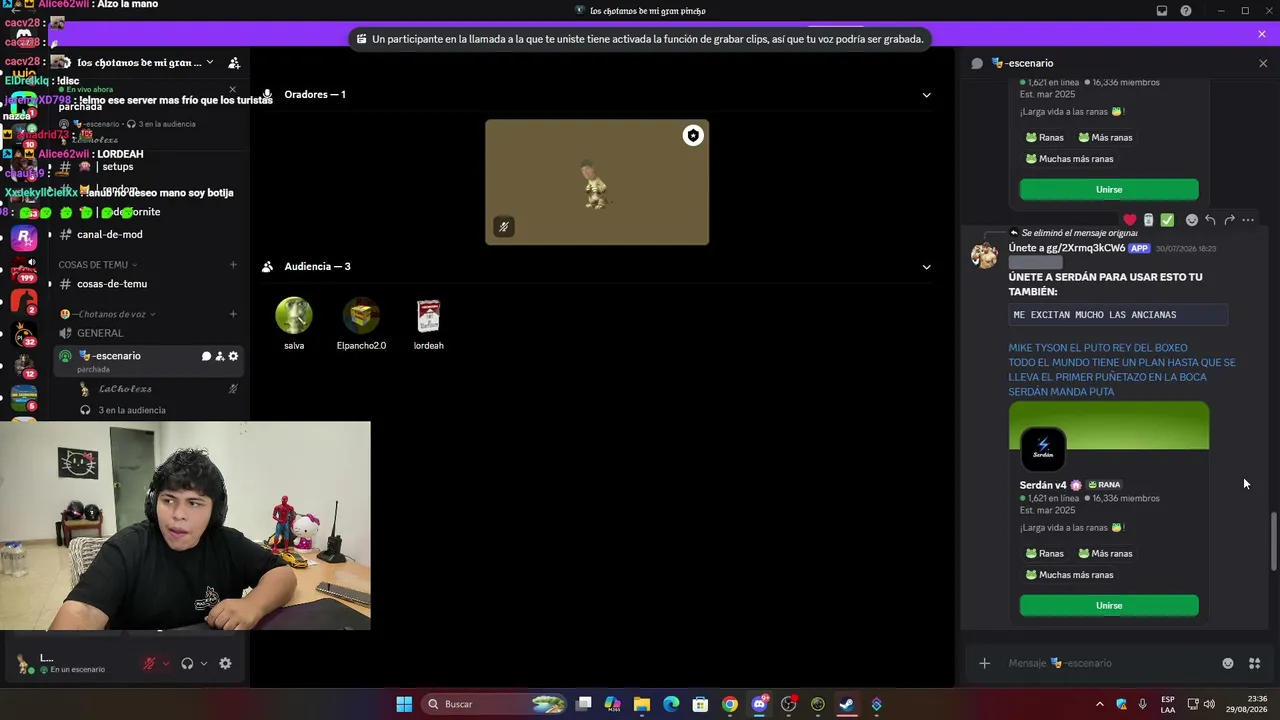
Task: Click the chat panel scrollbar thumb
Action: pyautogui.click(x=1273, y=541)
